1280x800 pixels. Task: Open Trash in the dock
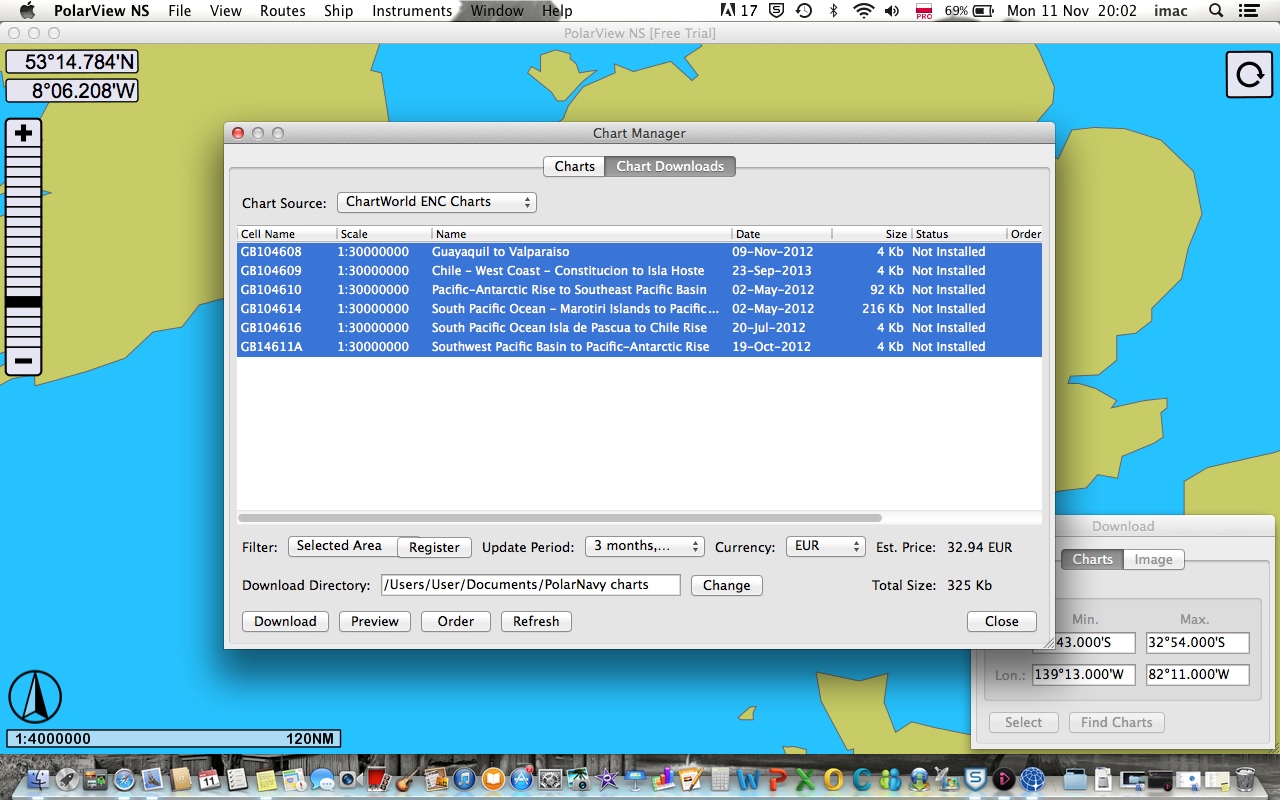pyautogui.click(x=1245, y=779)
